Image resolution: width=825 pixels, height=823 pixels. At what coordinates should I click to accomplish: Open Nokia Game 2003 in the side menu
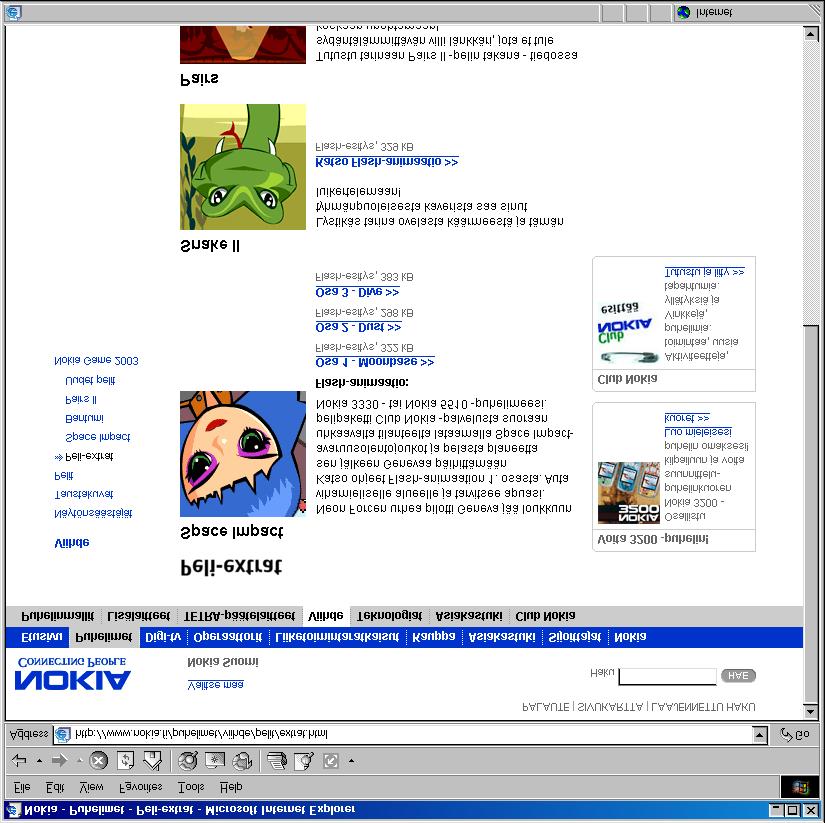[96, 361]
